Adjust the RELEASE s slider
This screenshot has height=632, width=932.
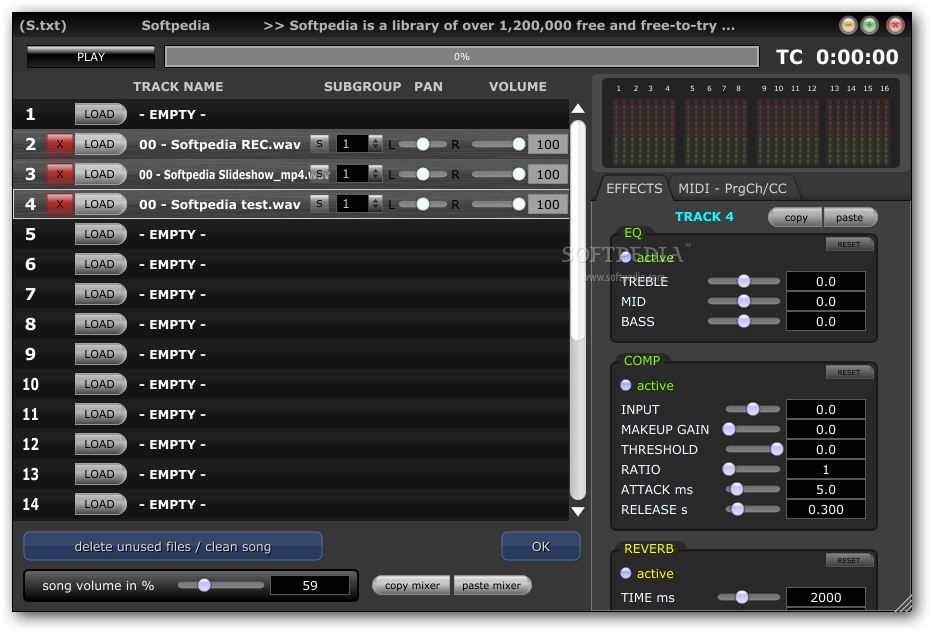pos(752,509)
